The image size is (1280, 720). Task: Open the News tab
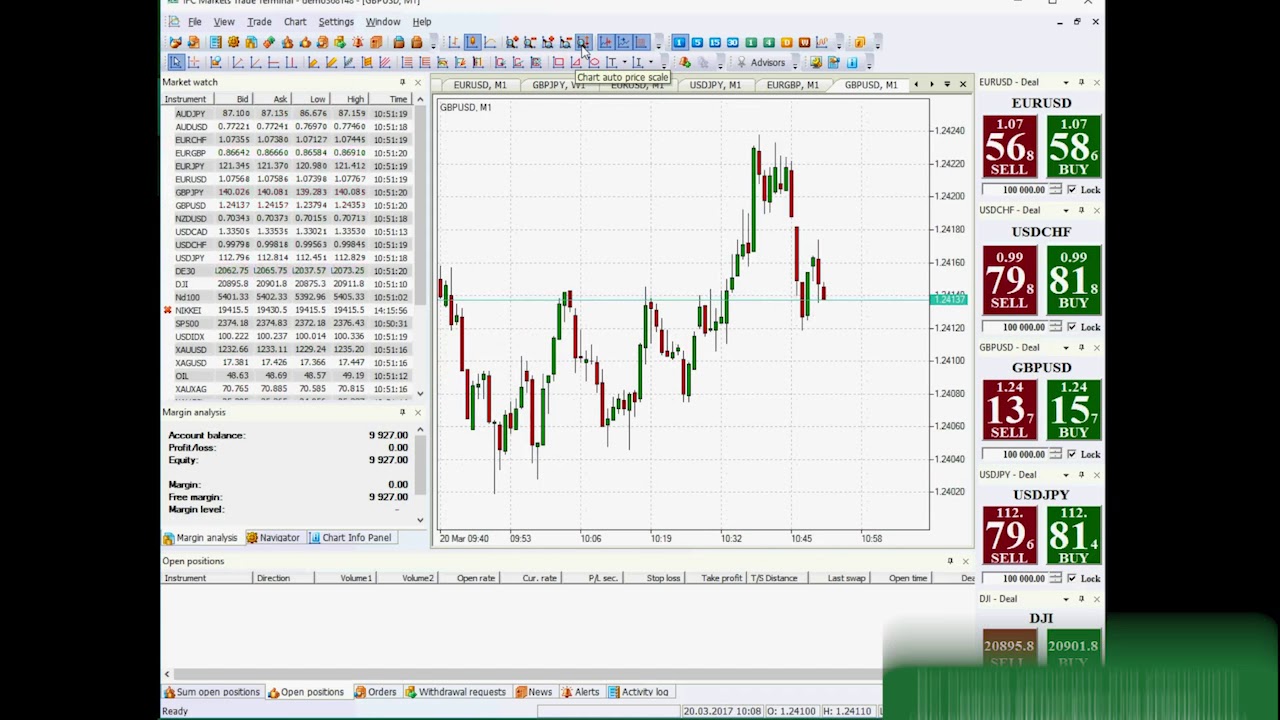[533, 692]
